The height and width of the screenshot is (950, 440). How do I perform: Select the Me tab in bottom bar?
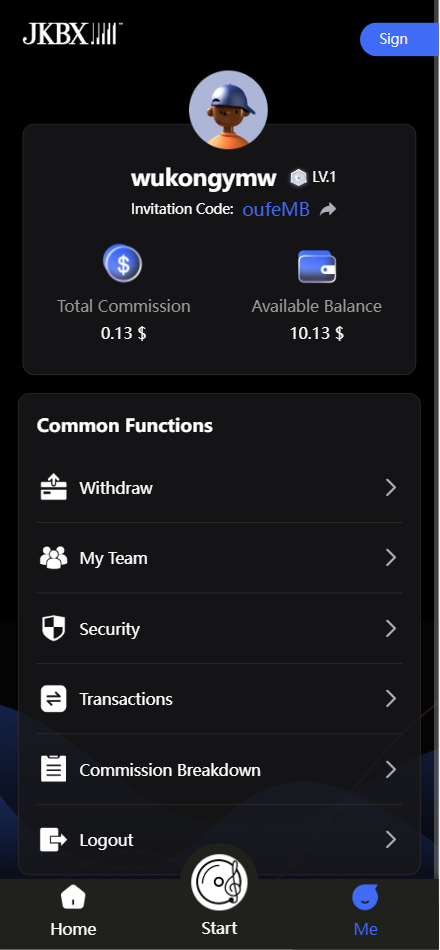point(365,911)
